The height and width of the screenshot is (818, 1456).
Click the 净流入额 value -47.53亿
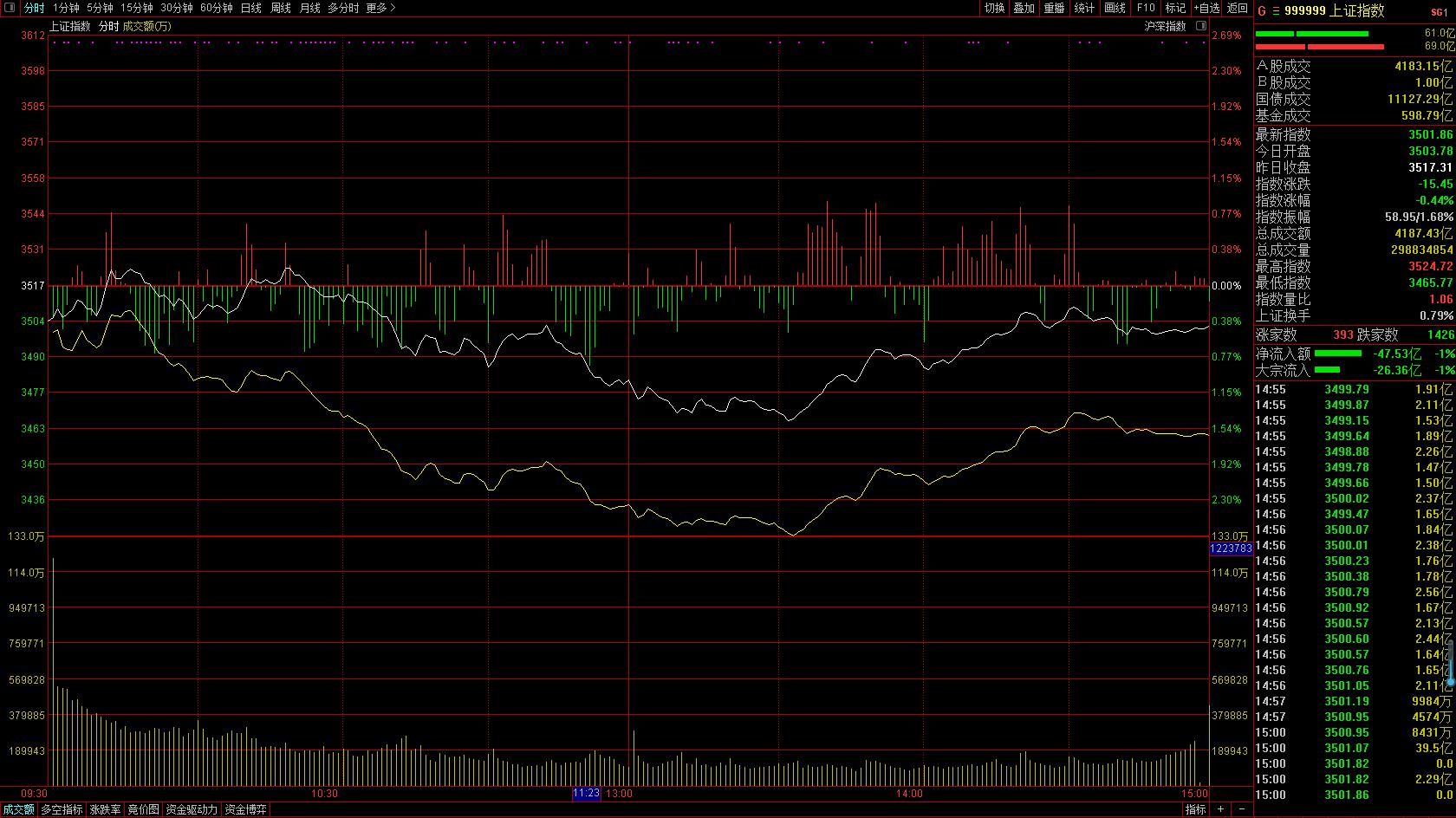point(1397,354)
